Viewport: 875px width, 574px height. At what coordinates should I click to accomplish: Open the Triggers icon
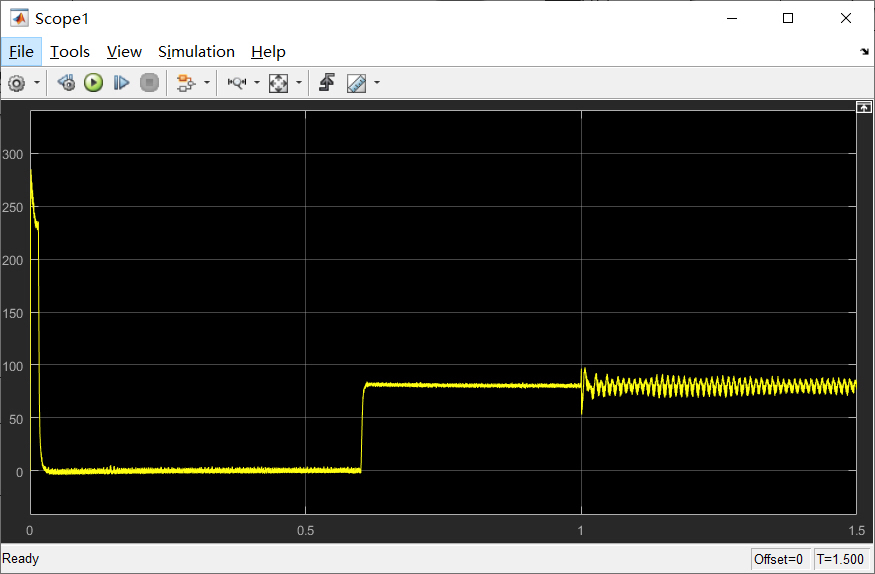[x=327, y=83]
